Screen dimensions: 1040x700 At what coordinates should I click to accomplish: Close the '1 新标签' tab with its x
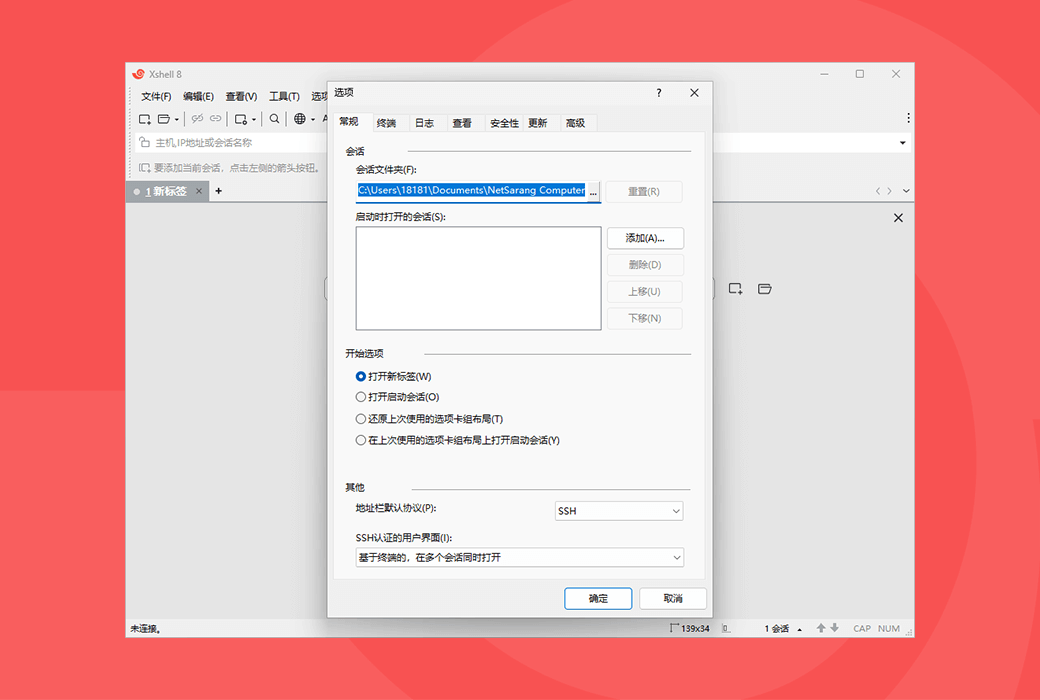click(x=199, y=191)
